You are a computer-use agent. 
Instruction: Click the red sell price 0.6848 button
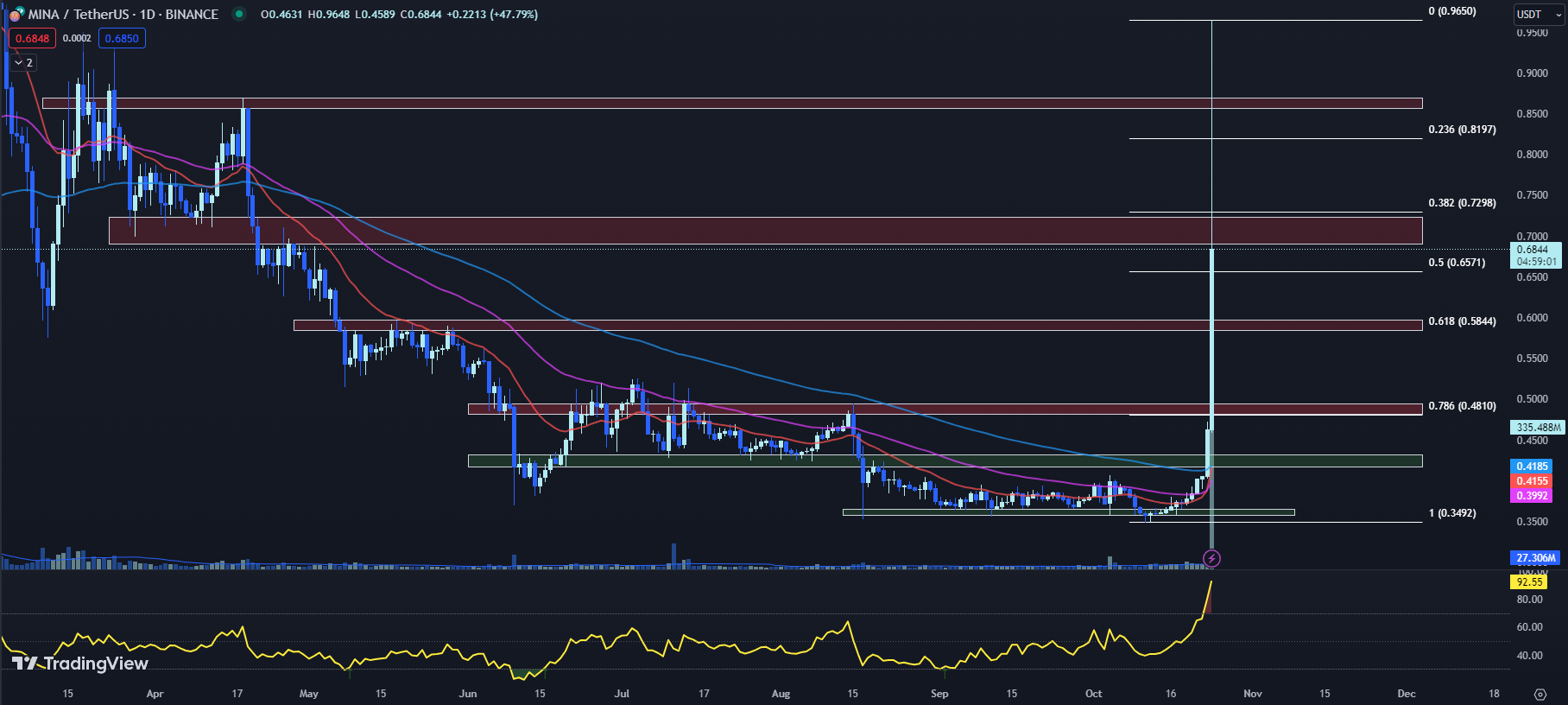point(32,38)
